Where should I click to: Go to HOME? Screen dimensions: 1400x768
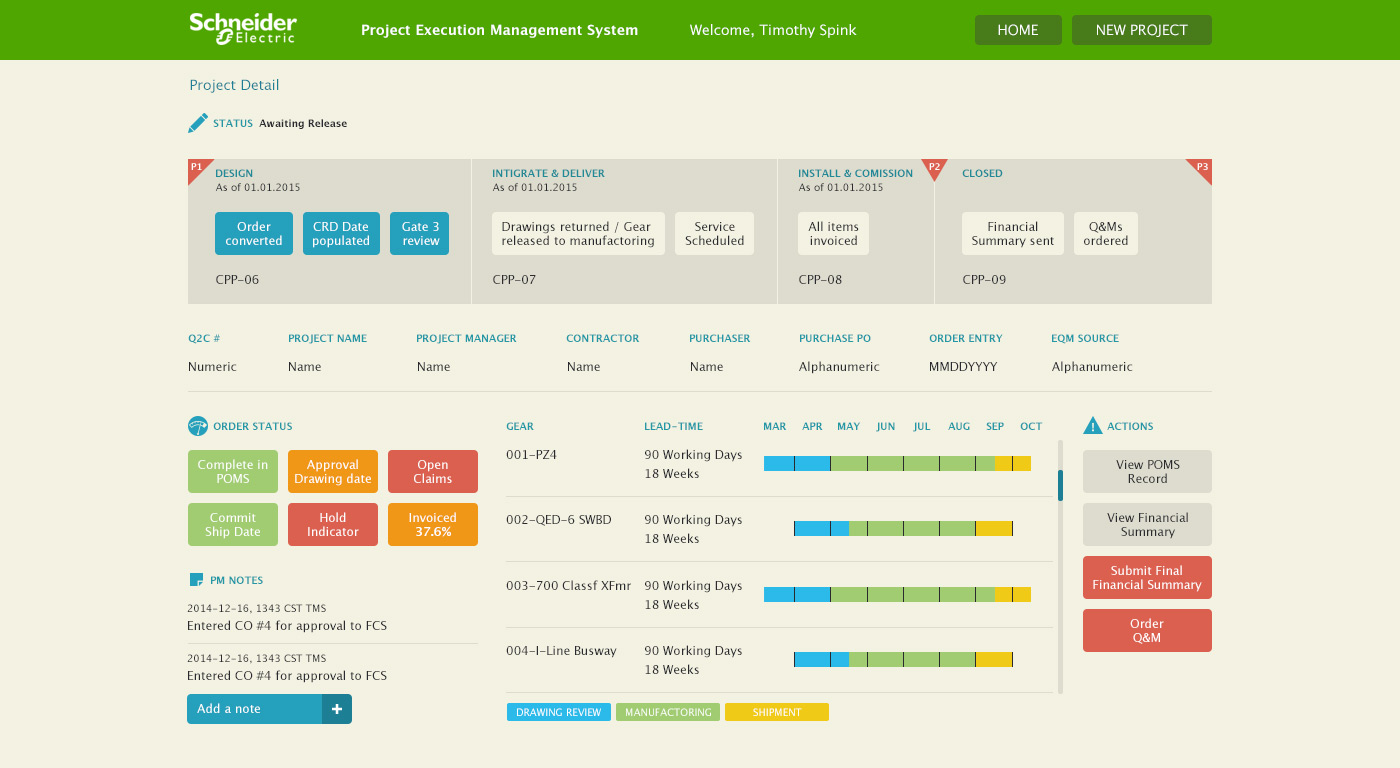(1018, 29)
